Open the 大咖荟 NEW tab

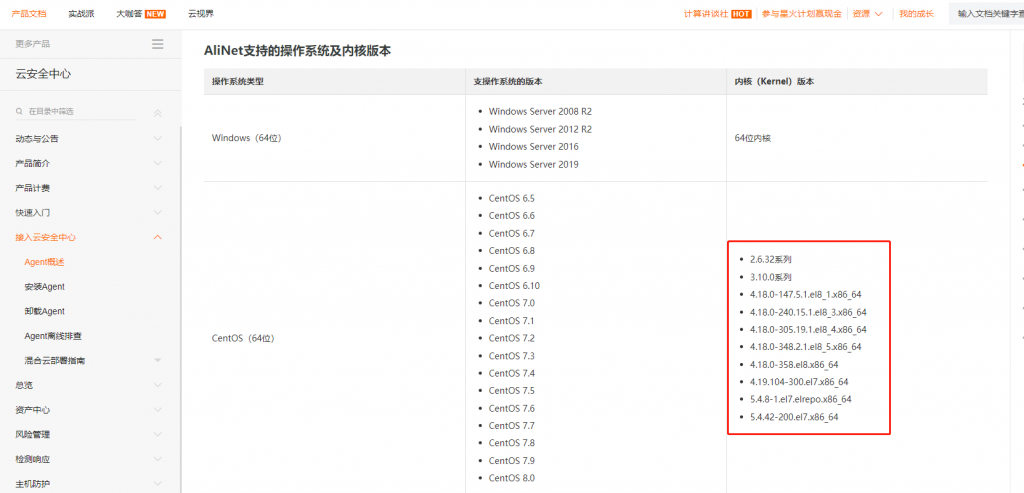[140, 14]
